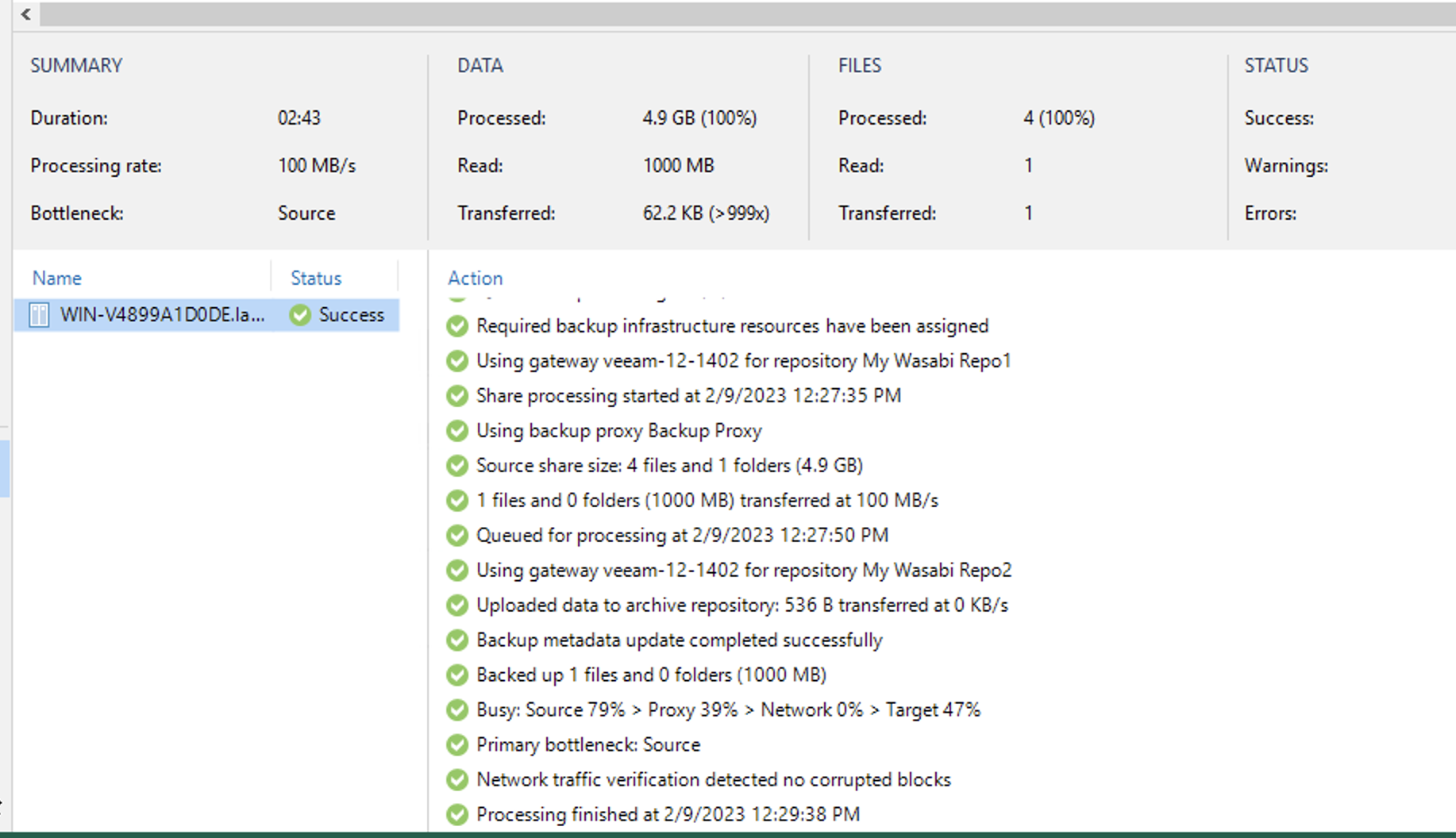Click the DATA section heading
Image resolution: width=1456 pixels, height=838 pixels.
pos(480,65)
